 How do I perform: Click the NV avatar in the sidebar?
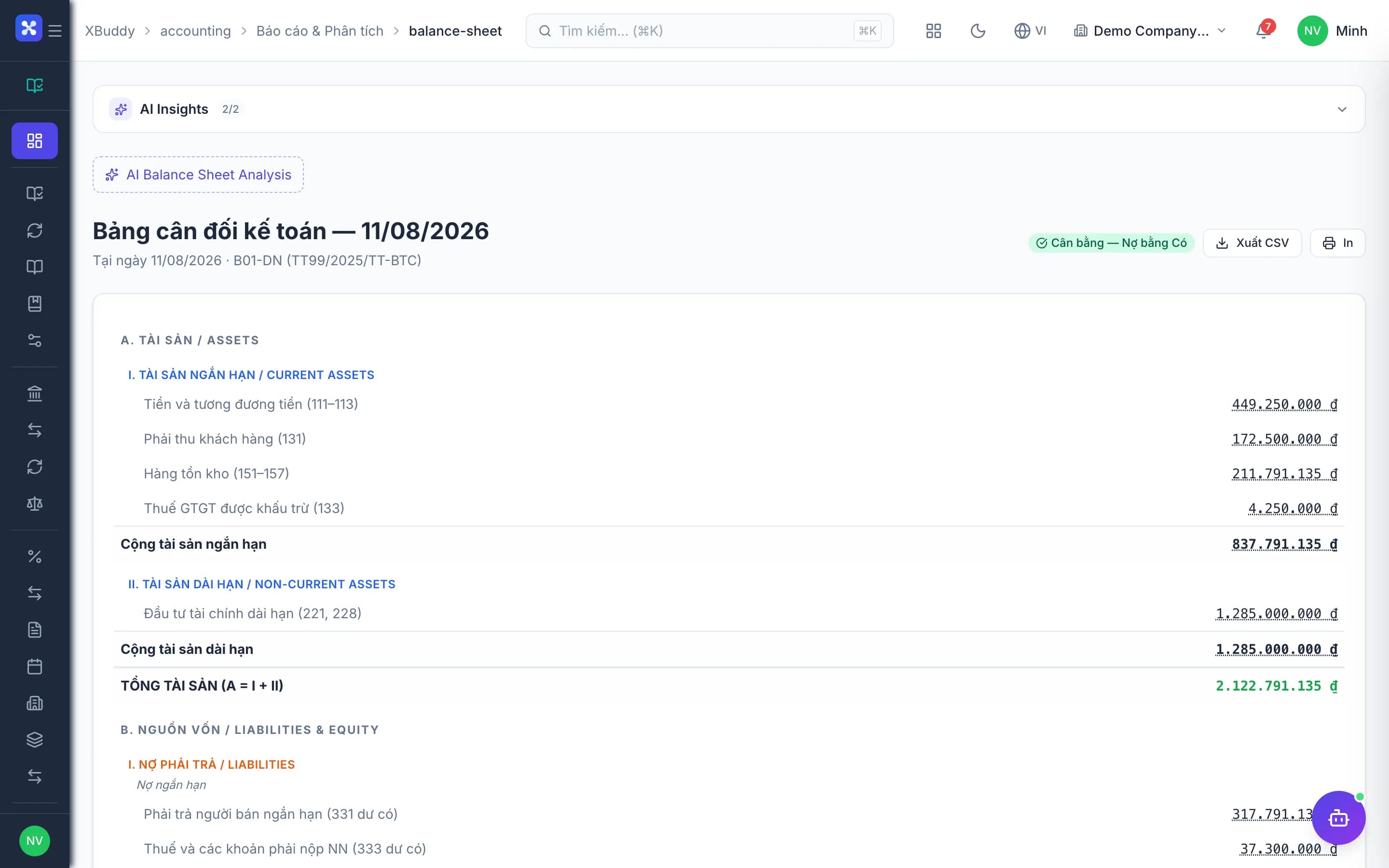pos(34,841)
